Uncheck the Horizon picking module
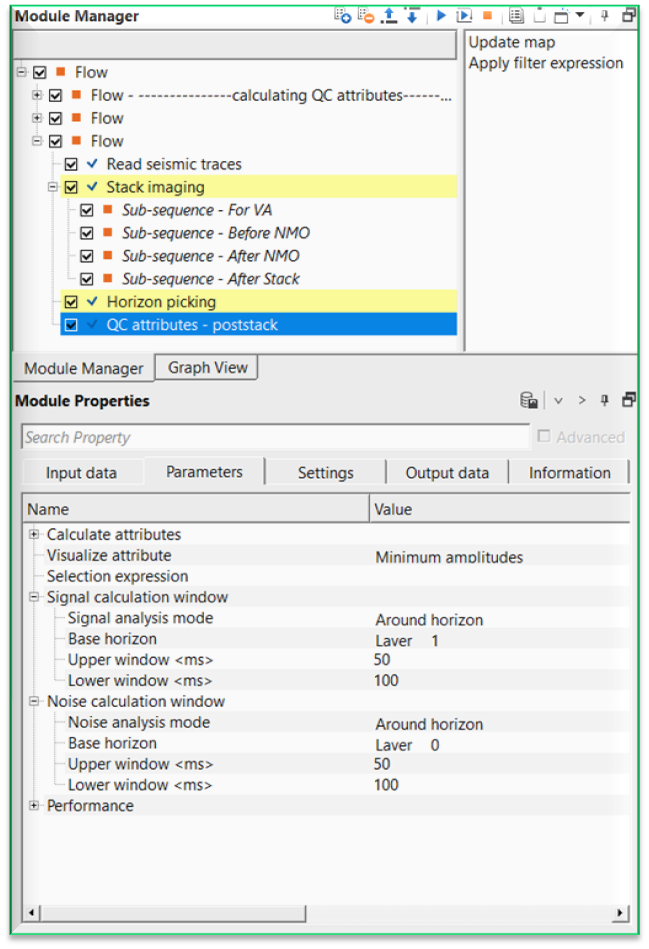The height and width of the screenshot is (949, 649). click(x=71, y=302)
